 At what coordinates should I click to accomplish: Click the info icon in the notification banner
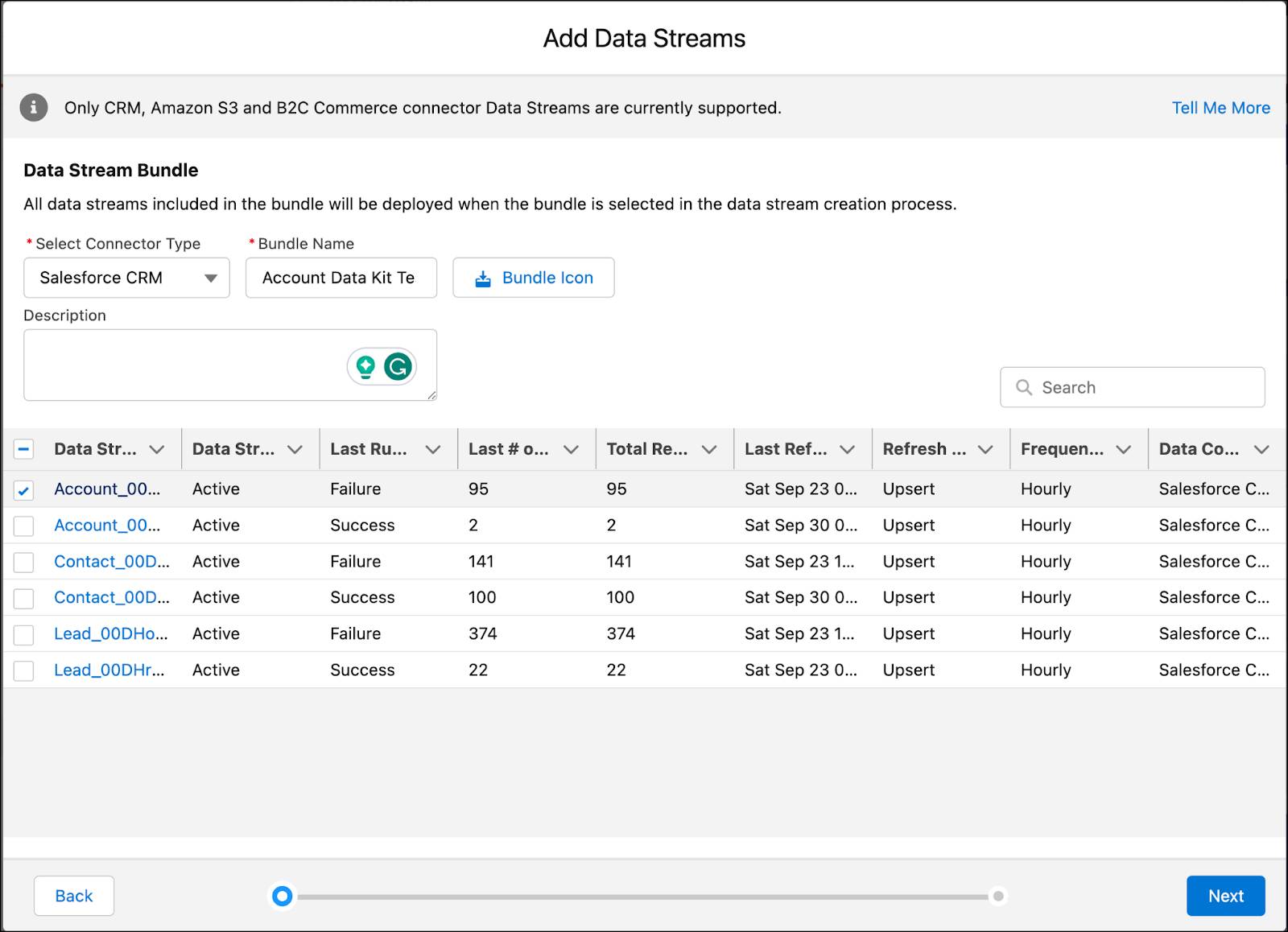[33, 107]
